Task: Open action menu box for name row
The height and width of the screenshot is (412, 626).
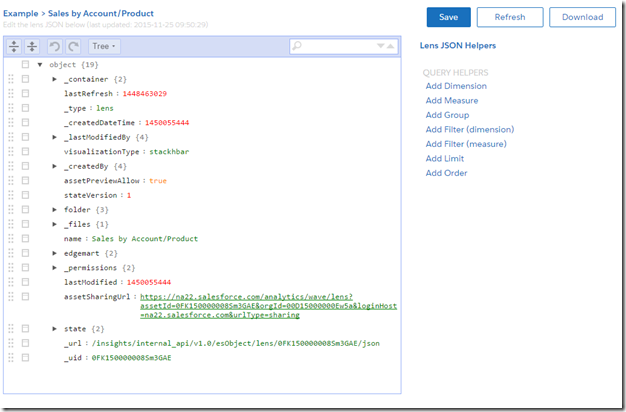Action: (26, 238)
